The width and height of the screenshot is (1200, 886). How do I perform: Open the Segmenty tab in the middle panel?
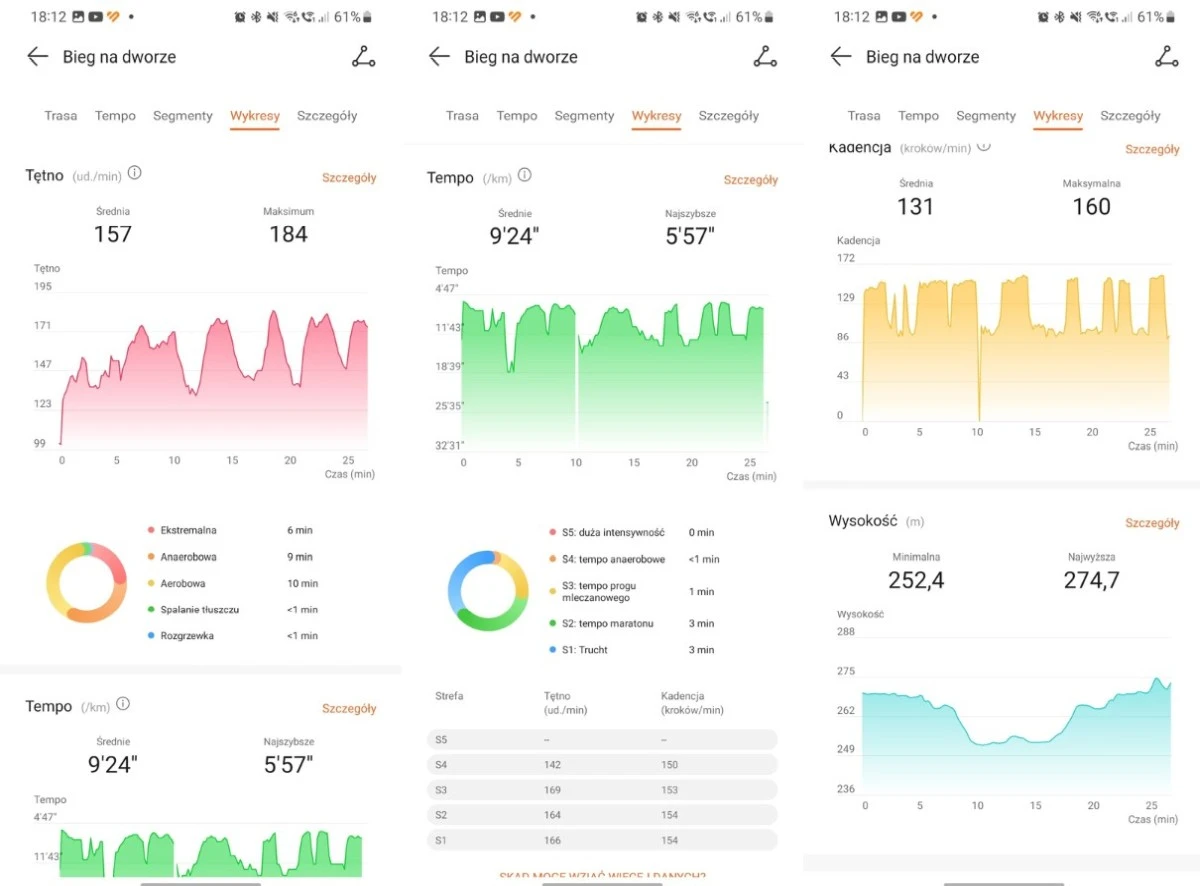click(584, 116)
